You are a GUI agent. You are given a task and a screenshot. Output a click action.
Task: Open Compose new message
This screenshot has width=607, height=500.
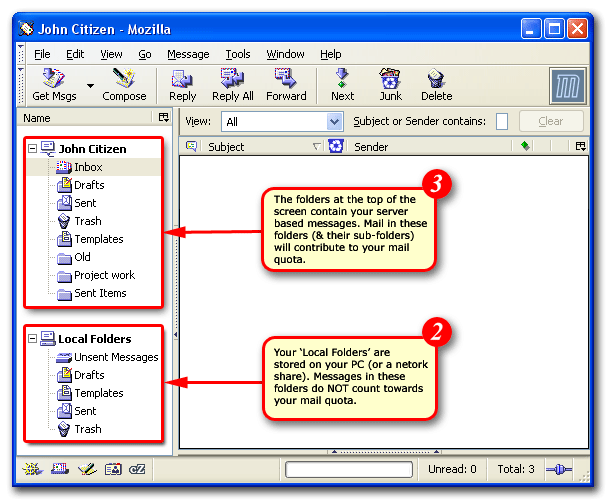coord(124,82)
